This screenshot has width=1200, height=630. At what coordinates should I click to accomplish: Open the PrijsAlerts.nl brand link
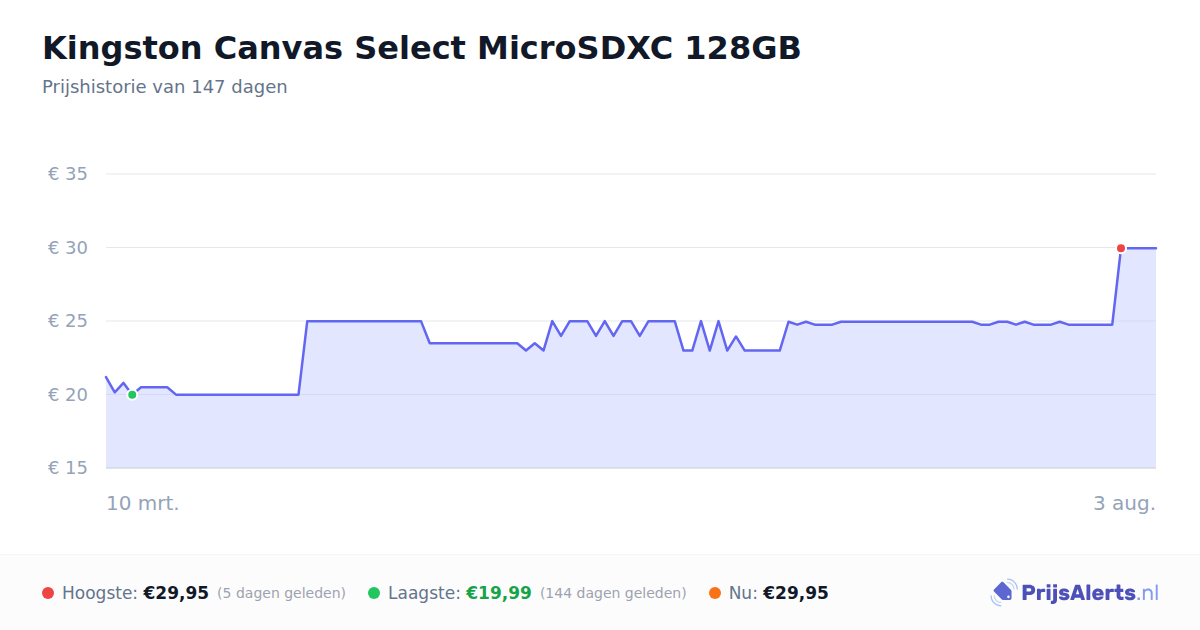pos(1075,593)
